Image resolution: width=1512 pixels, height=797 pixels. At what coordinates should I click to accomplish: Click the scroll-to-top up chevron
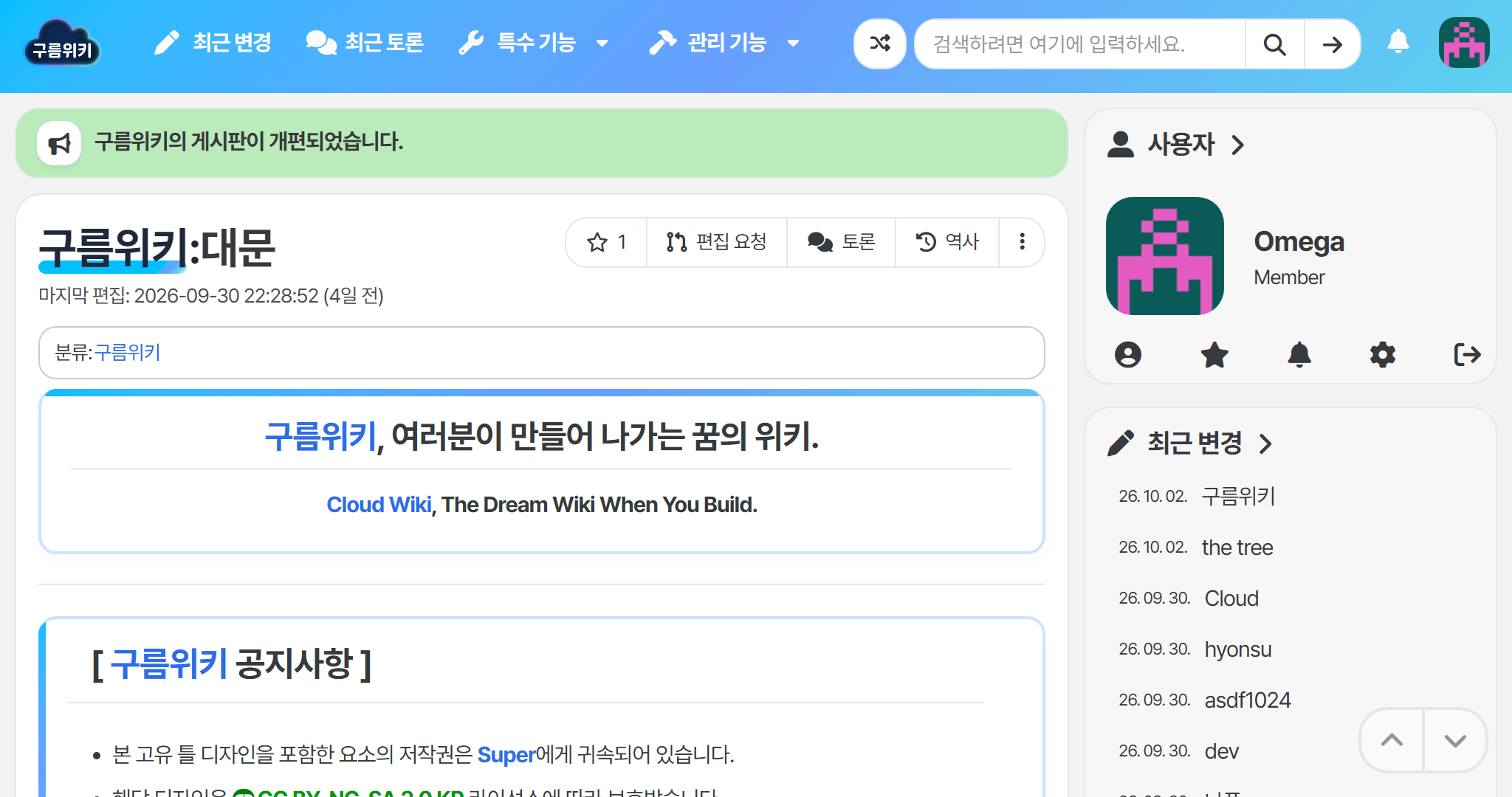tap(1392, 740)
